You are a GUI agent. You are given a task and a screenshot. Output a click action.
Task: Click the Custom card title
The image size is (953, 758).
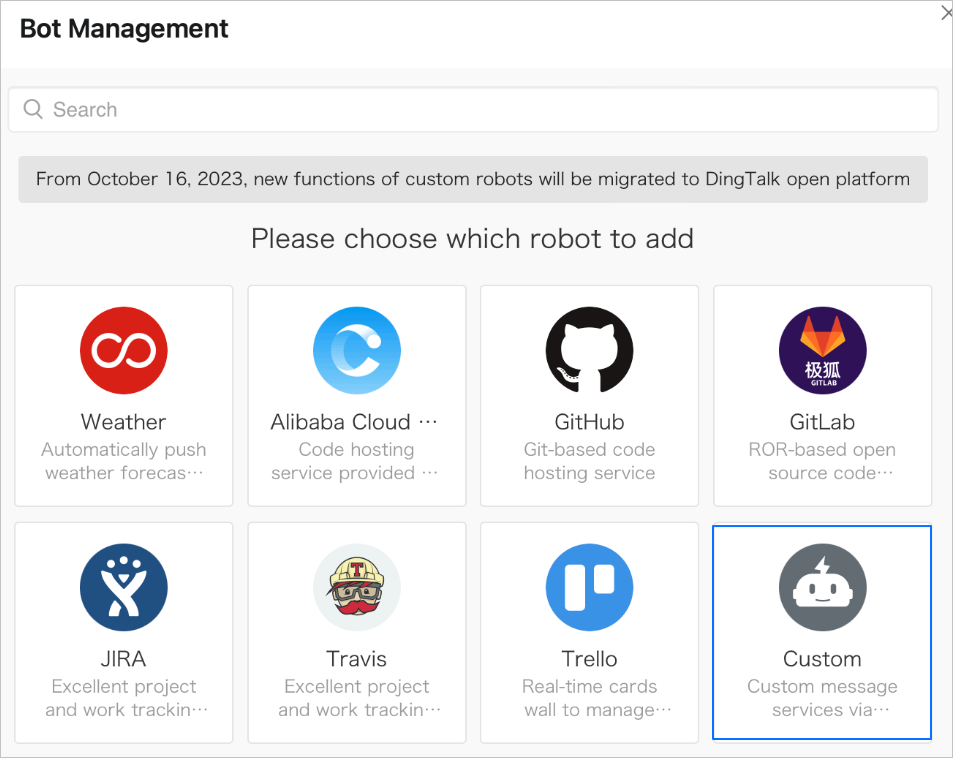click(822, 659)
